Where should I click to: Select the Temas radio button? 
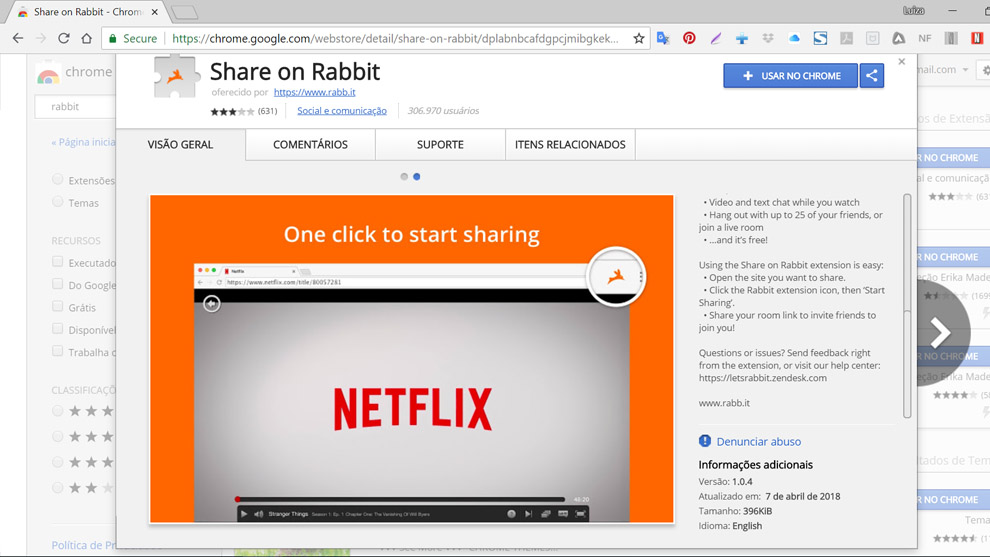pyautogui.click(x=57, y=201)
